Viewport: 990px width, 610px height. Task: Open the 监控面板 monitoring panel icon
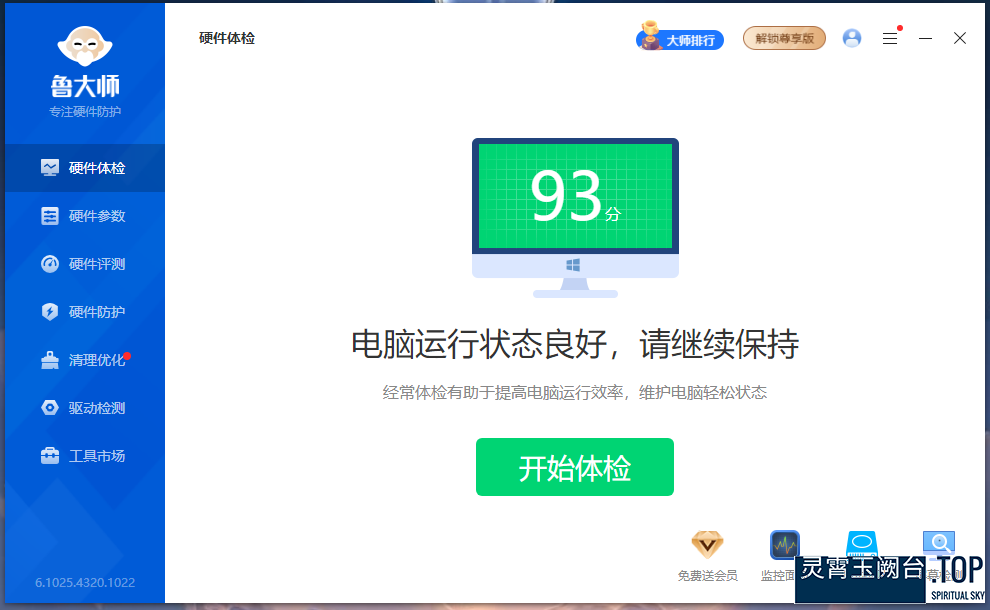tap(784, 545)
